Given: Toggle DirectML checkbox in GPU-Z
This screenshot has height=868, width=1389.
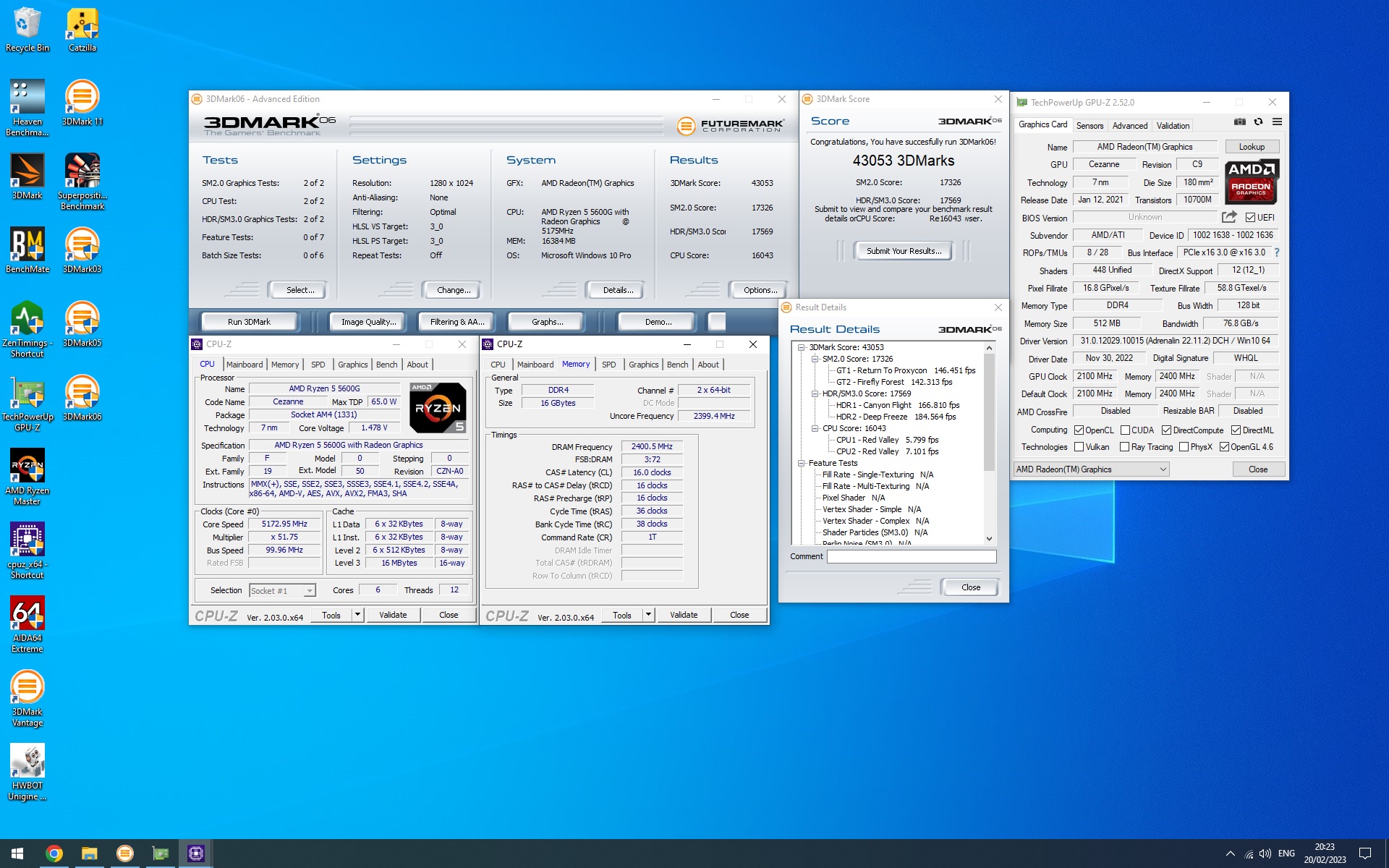Looking at the screenshot, I should [x=1236, y=430].
